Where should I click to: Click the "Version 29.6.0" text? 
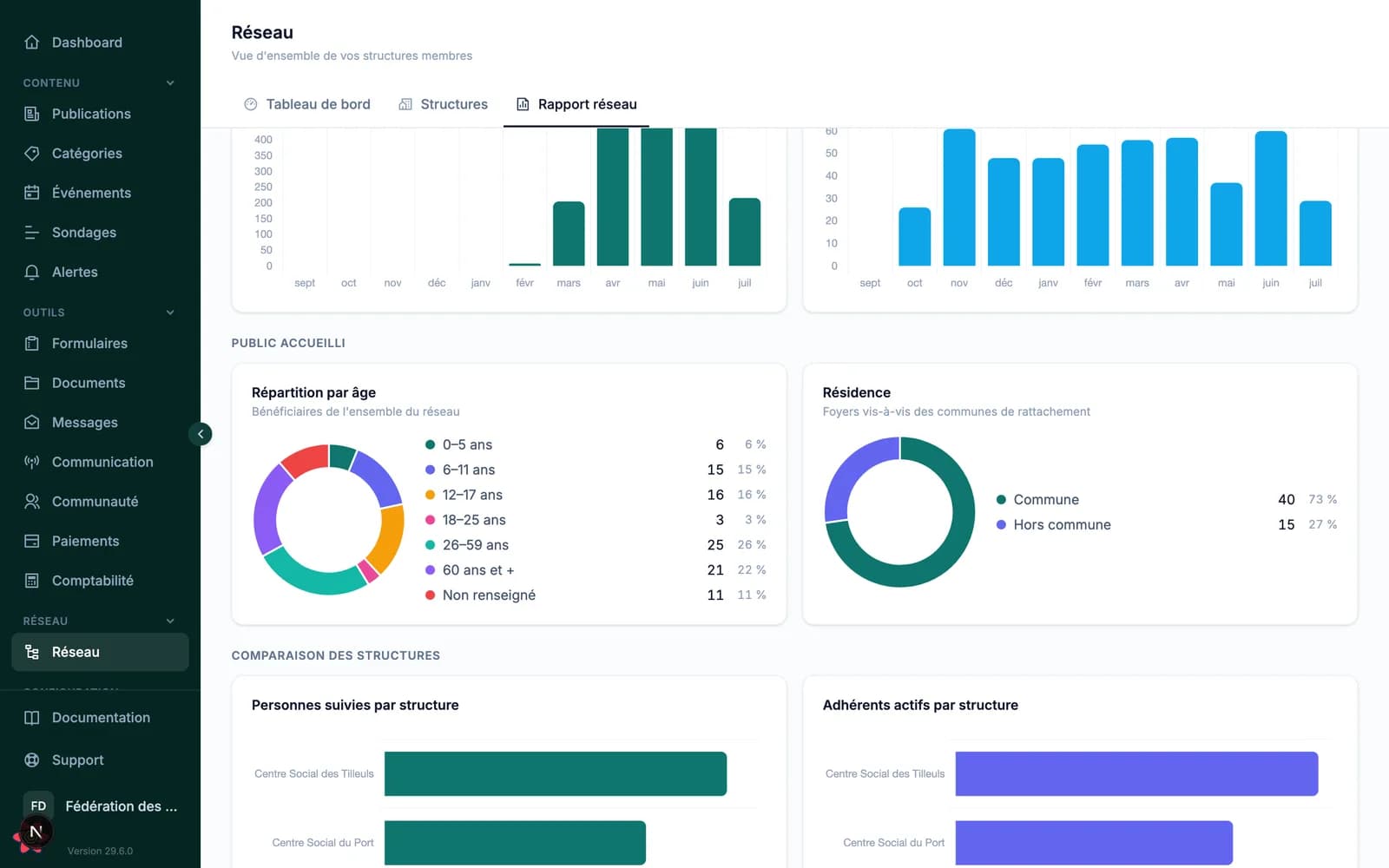[100, 852]
